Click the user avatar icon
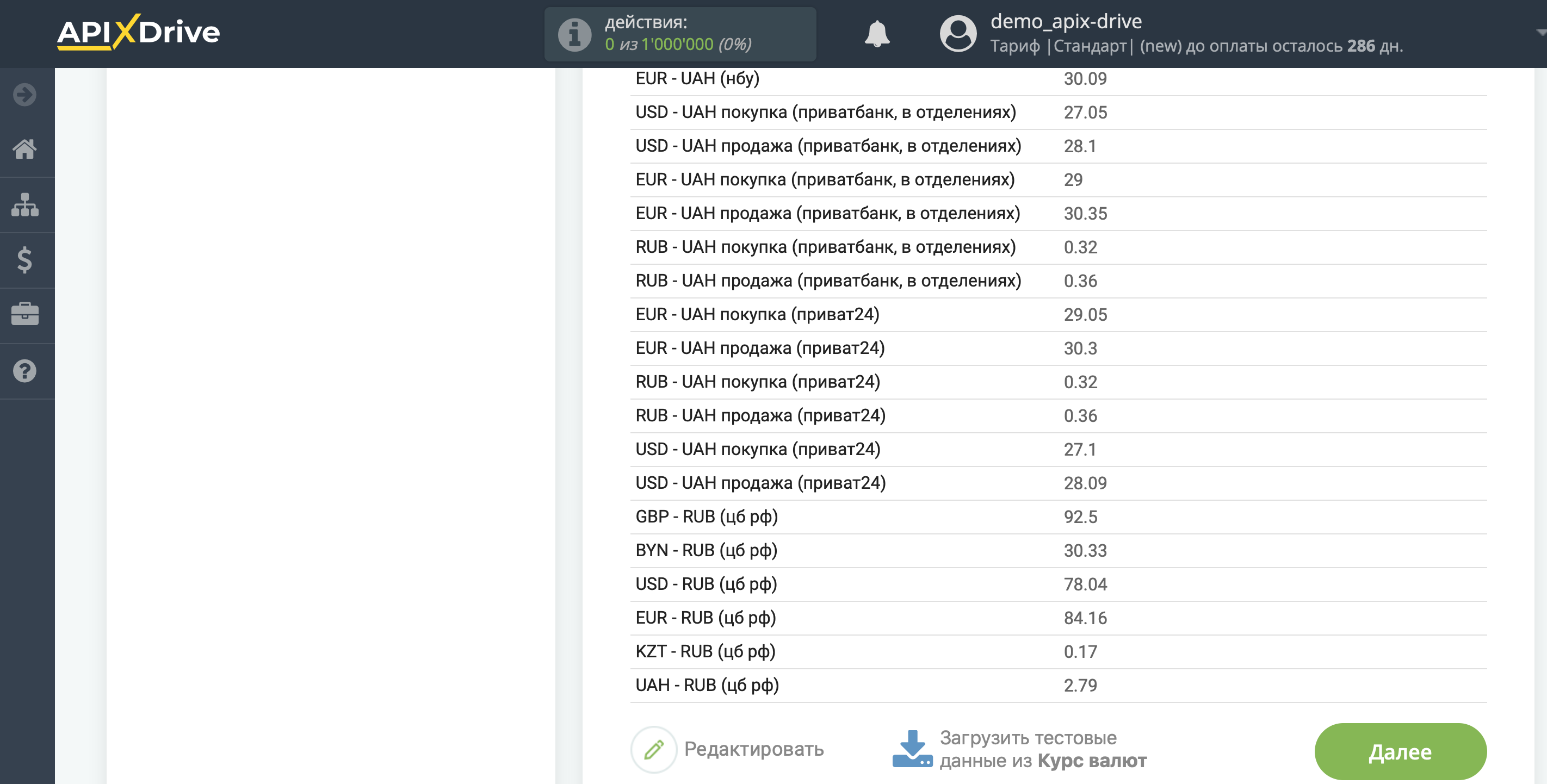The width and height of the screenshot is (1547, 784). tap(958, 33)
